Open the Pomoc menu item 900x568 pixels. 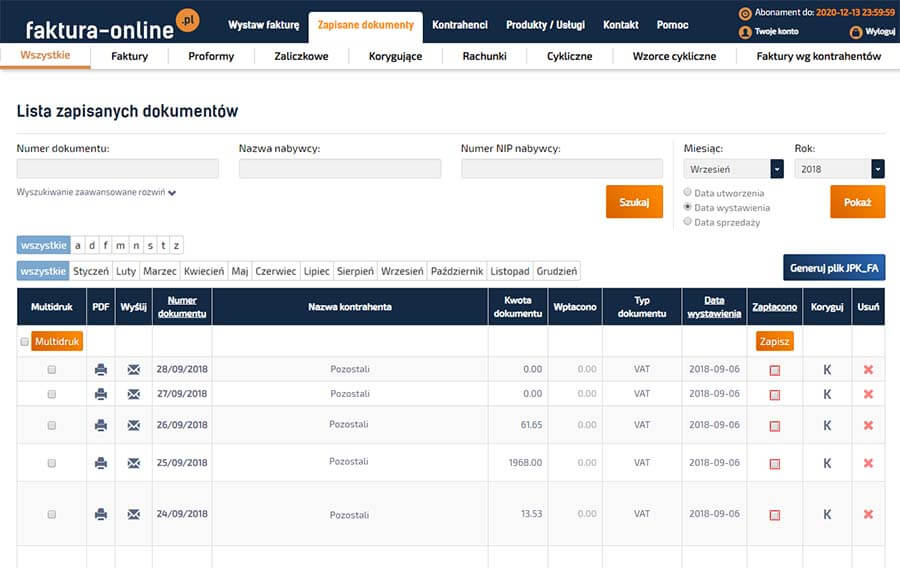click(x=673, y=25)
